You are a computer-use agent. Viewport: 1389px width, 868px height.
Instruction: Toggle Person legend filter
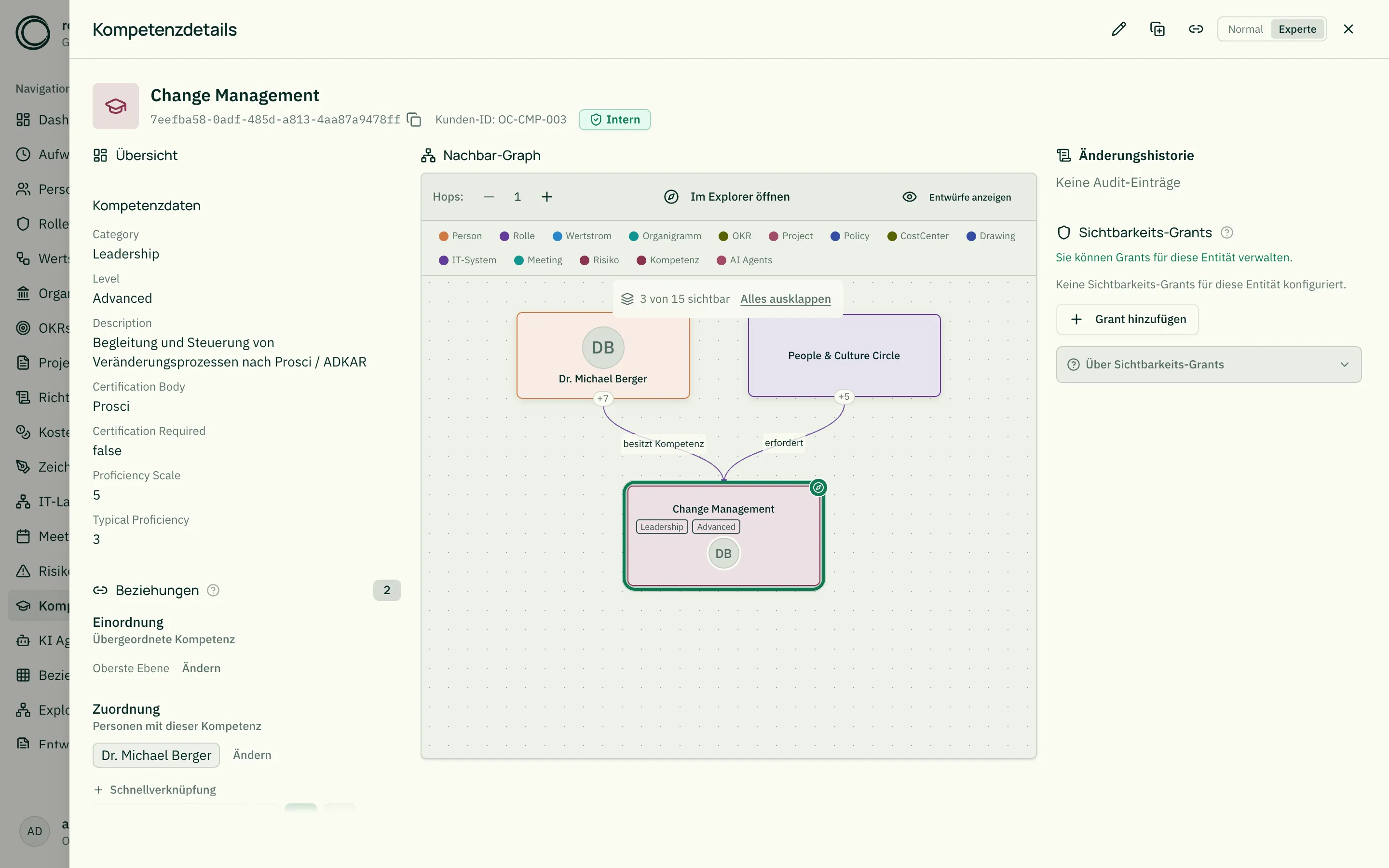(x=460, y=236)
